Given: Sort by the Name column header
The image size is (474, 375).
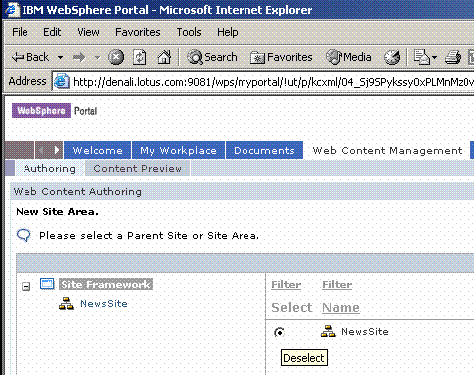Looking at the screenshot, I should (x=341, y=307).
